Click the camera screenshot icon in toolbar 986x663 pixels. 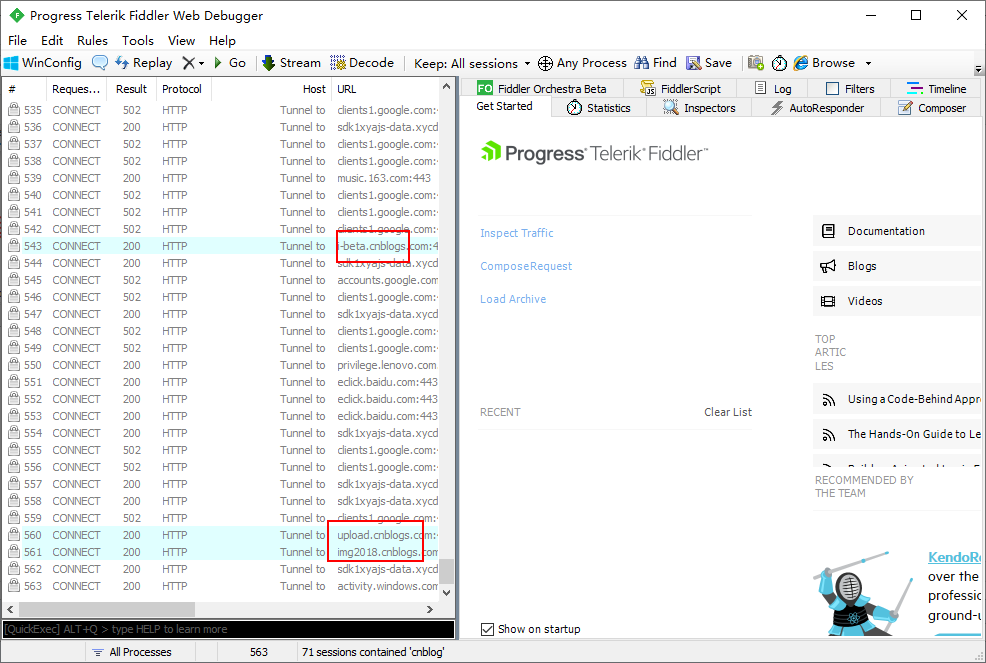click(x=756, y=63)
